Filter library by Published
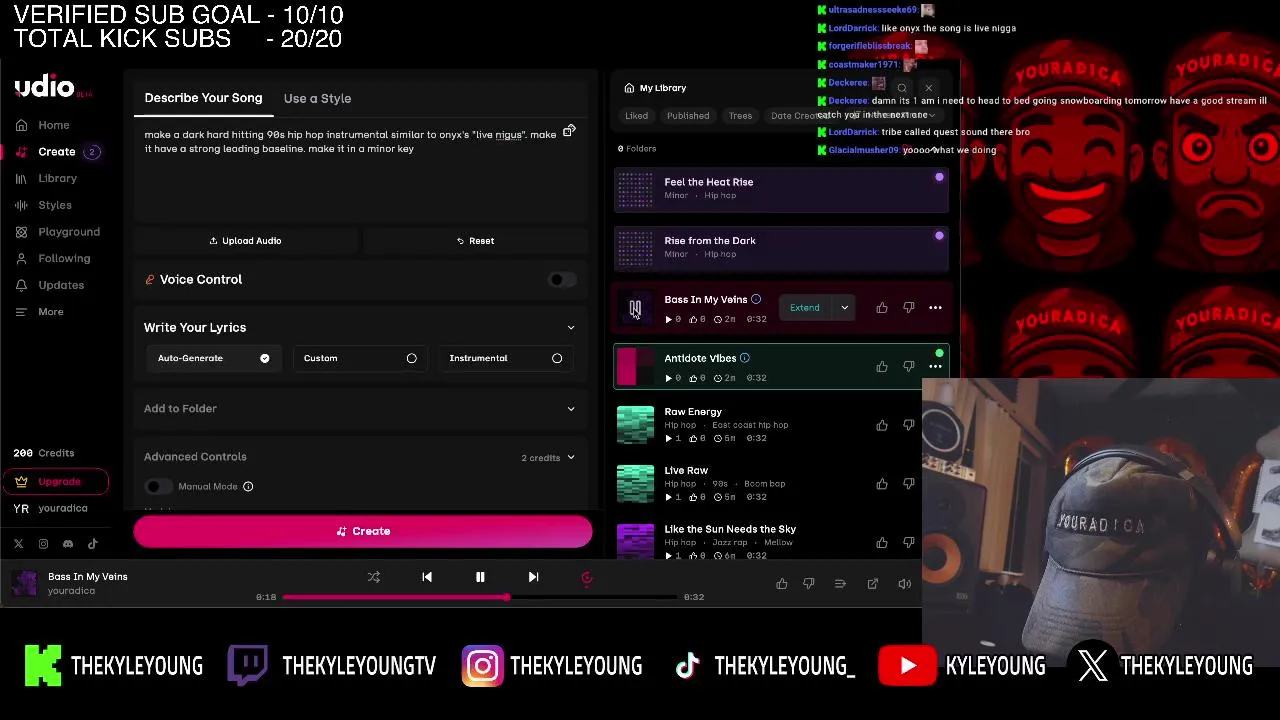 (688, 116)
